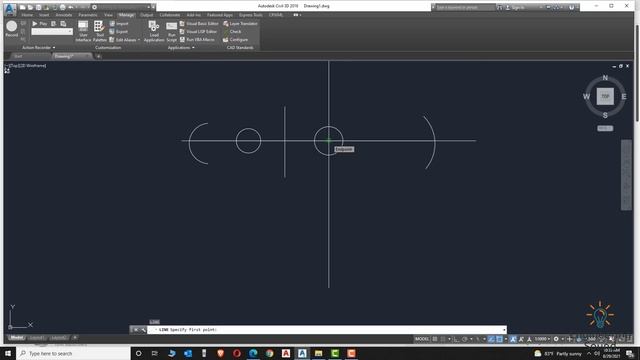The height and width of the screenshot is (360, 640).
Task: Toggle polar tracking in status bar
Action: [x=464, y=339]
